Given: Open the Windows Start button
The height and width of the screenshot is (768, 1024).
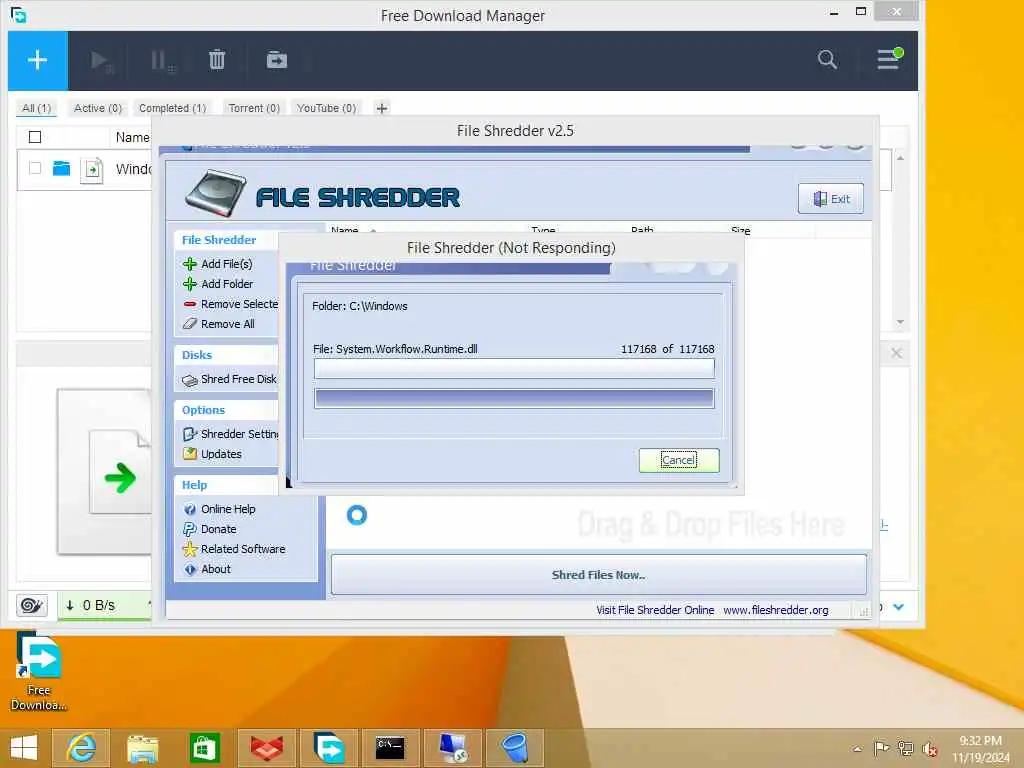Looking at the screenshot, I should tap(24, 748).
